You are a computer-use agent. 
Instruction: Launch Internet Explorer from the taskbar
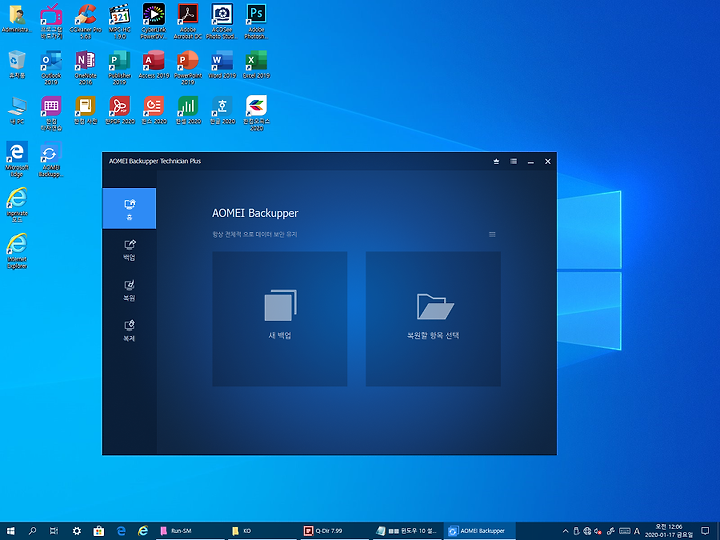pos(143,531)
